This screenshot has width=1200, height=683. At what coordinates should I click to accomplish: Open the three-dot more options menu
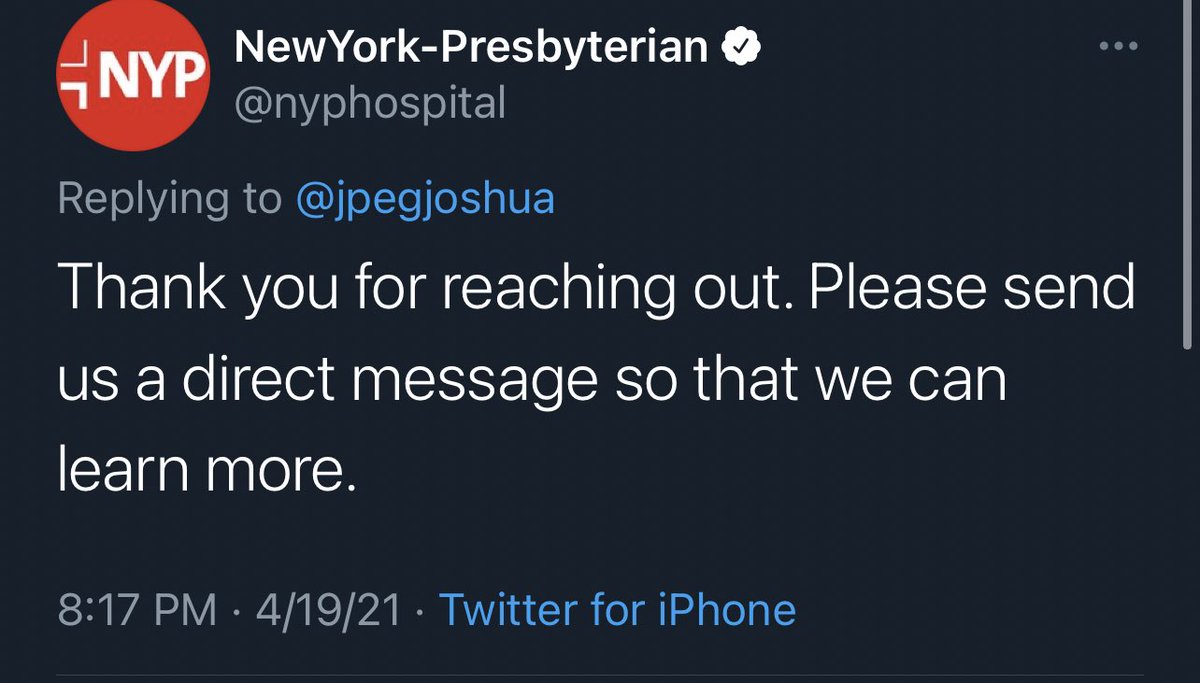point(1118,46)
